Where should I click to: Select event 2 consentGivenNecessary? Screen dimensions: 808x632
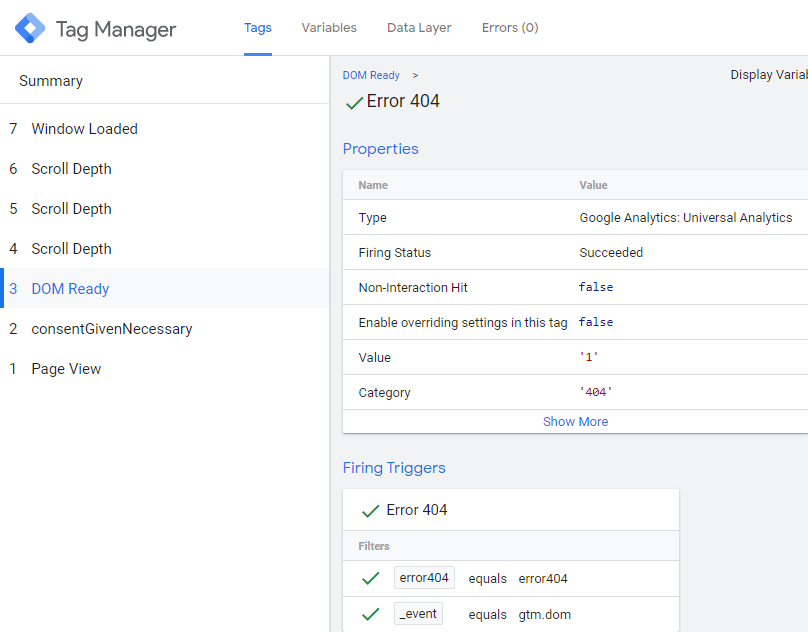[164, 328]
